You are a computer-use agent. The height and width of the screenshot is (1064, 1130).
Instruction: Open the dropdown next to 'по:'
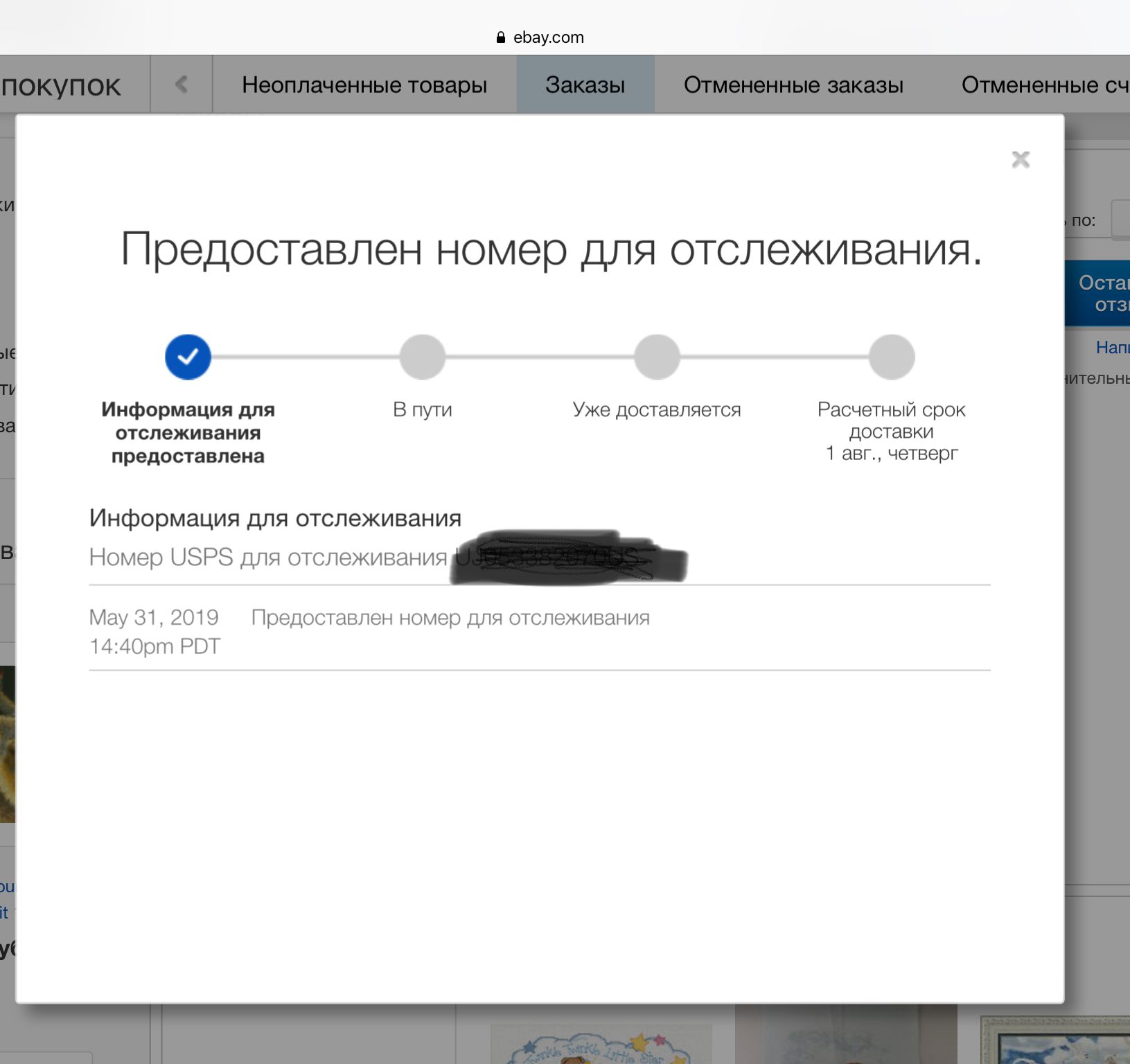click(1120, 220)
